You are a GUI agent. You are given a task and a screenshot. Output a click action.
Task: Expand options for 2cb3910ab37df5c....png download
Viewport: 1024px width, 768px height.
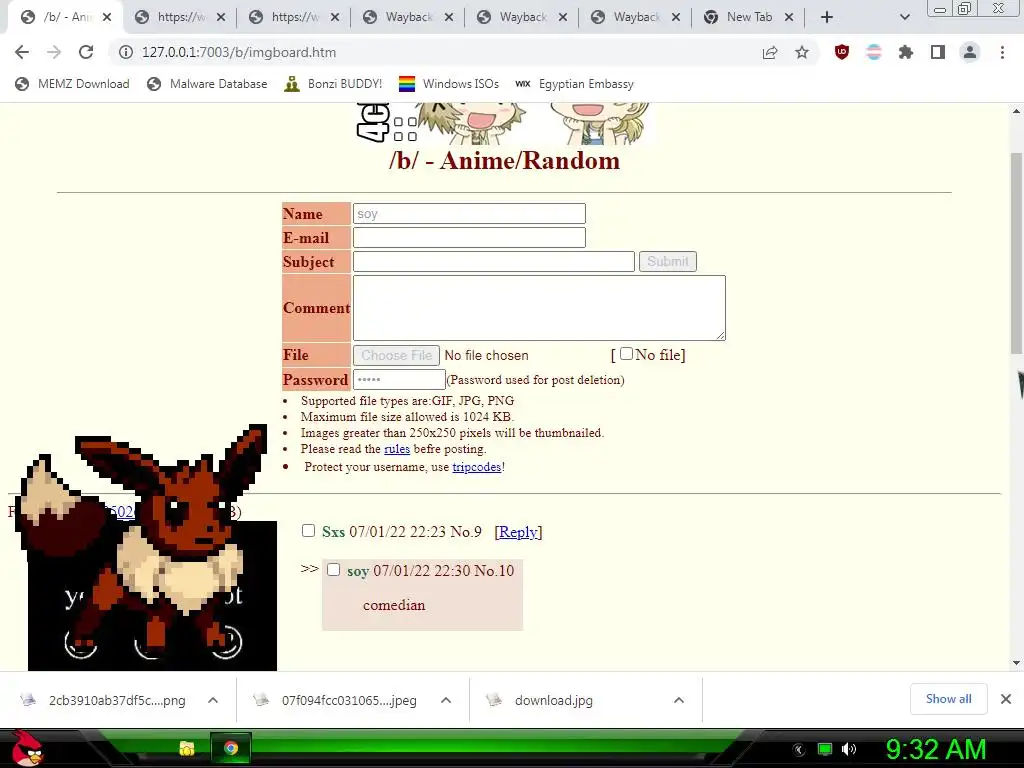click(x=213, y=700)
